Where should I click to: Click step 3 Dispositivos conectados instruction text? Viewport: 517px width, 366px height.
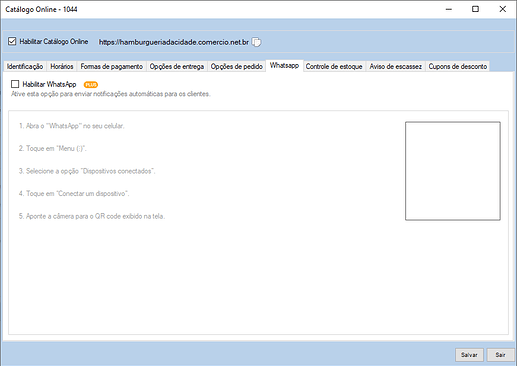pyautogui.click(x=87, y=171)
